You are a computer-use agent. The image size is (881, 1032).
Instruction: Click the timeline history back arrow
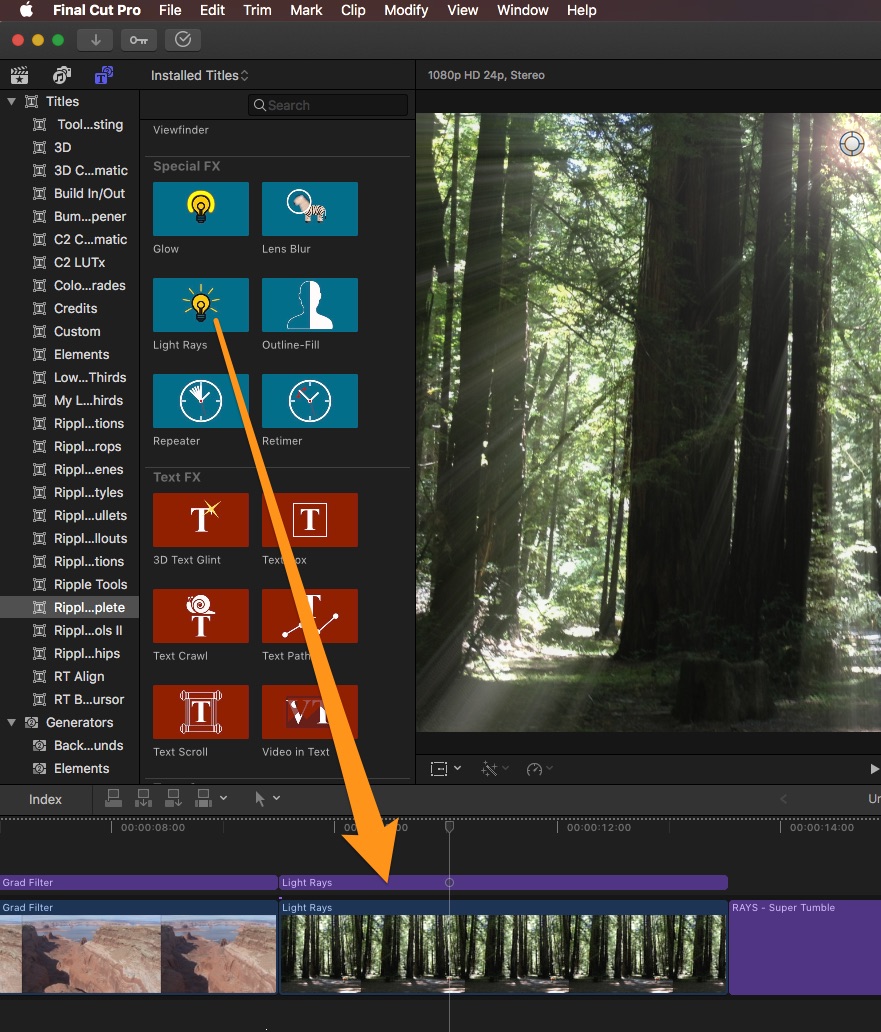coord(783,799)
